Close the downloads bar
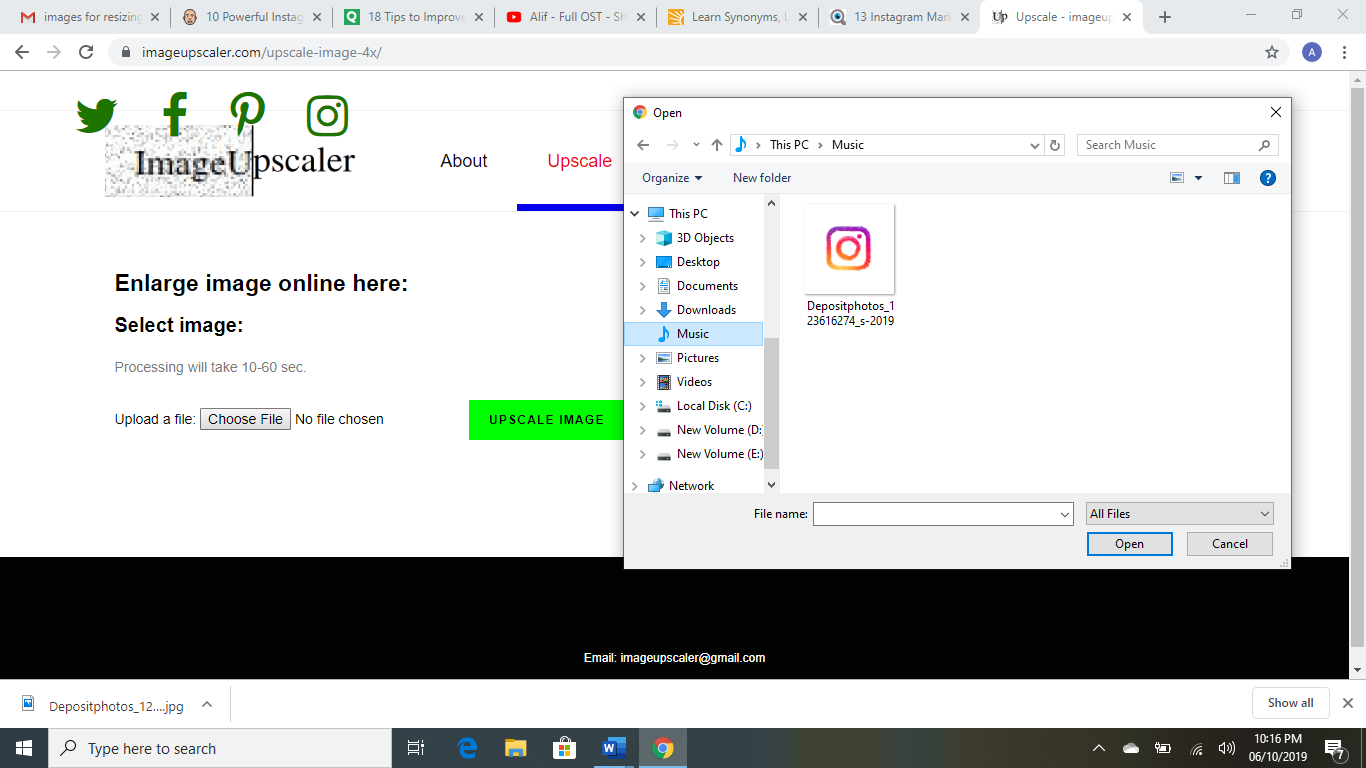The width and height of the screenshot is (1366, 768). (x=1347, y=703)
